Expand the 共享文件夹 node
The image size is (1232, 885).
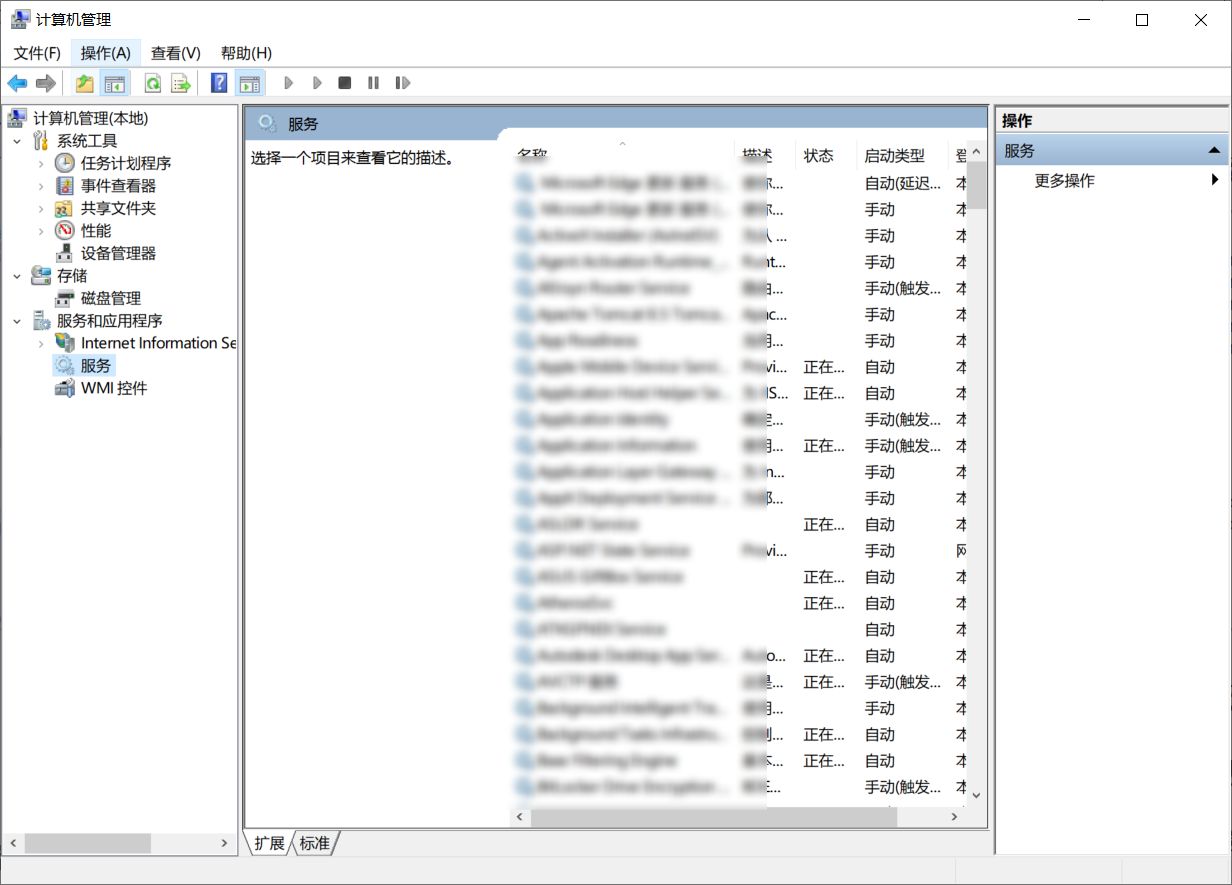41,208
